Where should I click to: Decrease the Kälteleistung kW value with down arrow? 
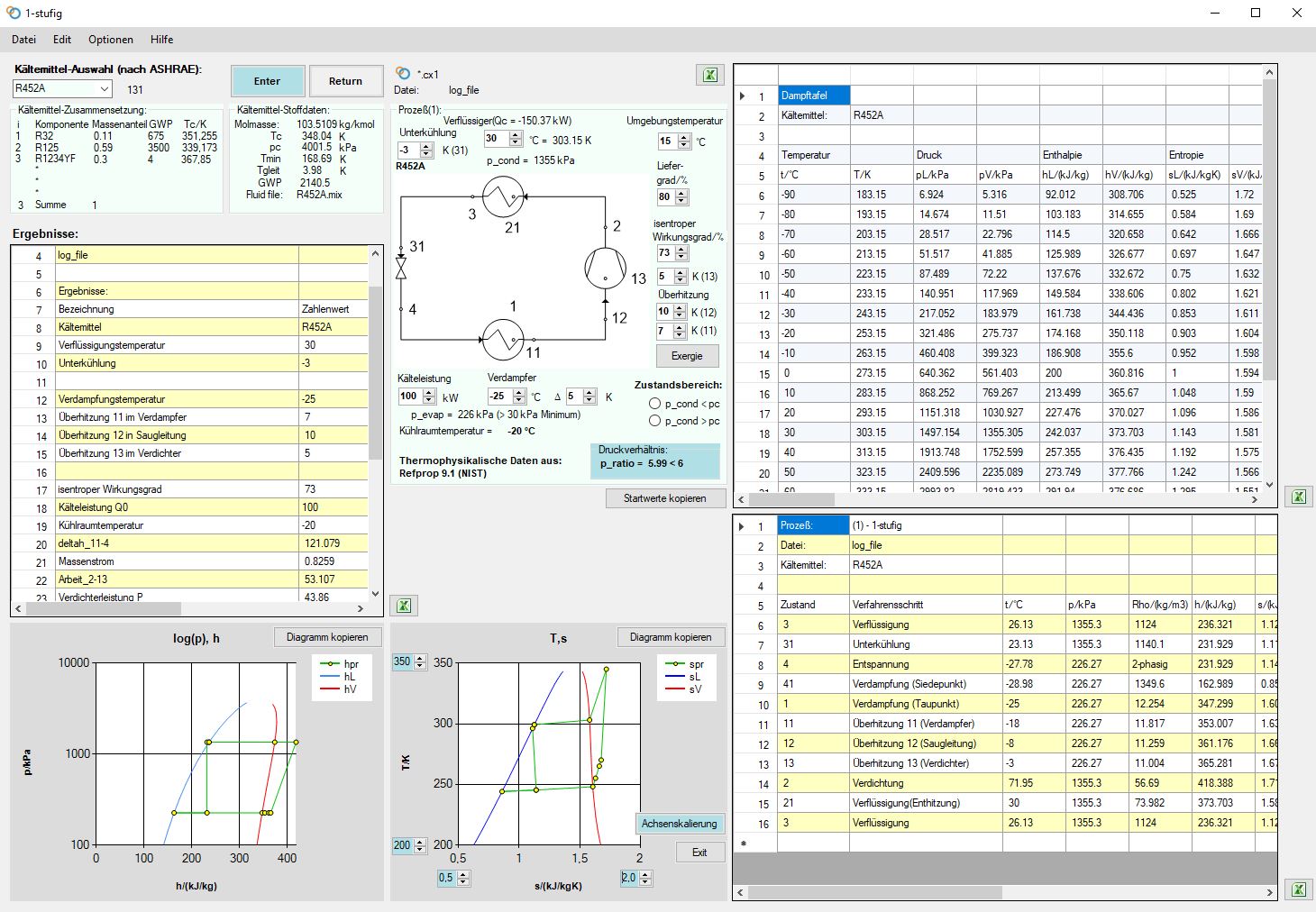pos(429,400)
